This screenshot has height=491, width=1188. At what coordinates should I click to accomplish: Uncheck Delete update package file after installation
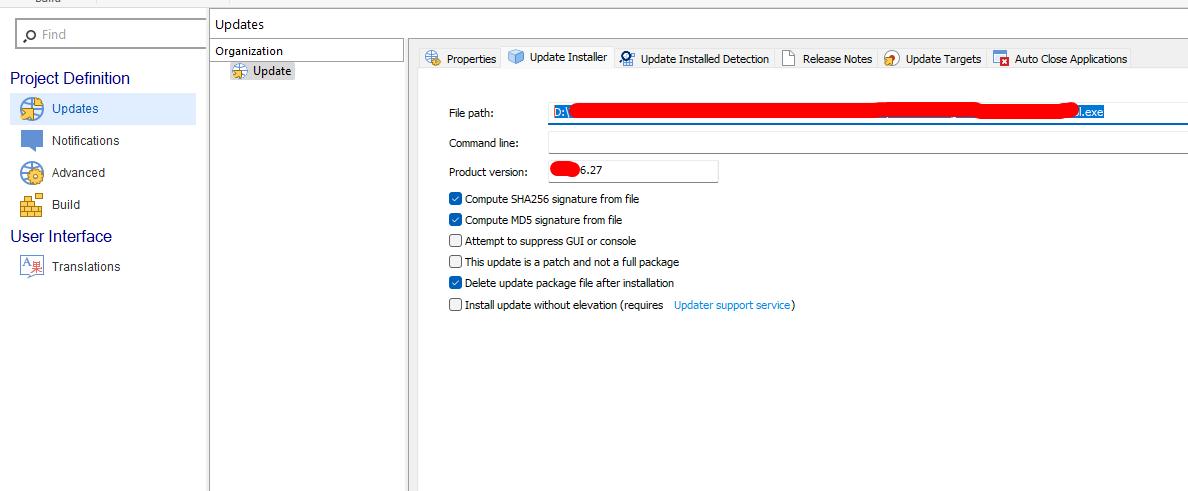456,283
